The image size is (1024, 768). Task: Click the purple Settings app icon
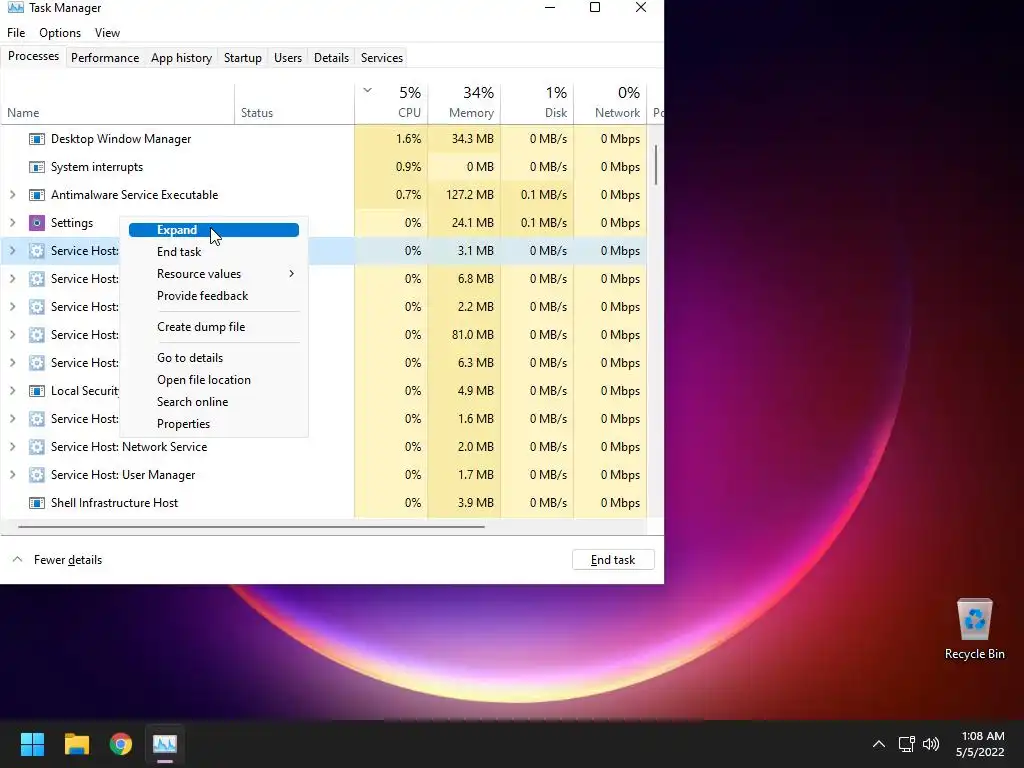tap(37, 223)
